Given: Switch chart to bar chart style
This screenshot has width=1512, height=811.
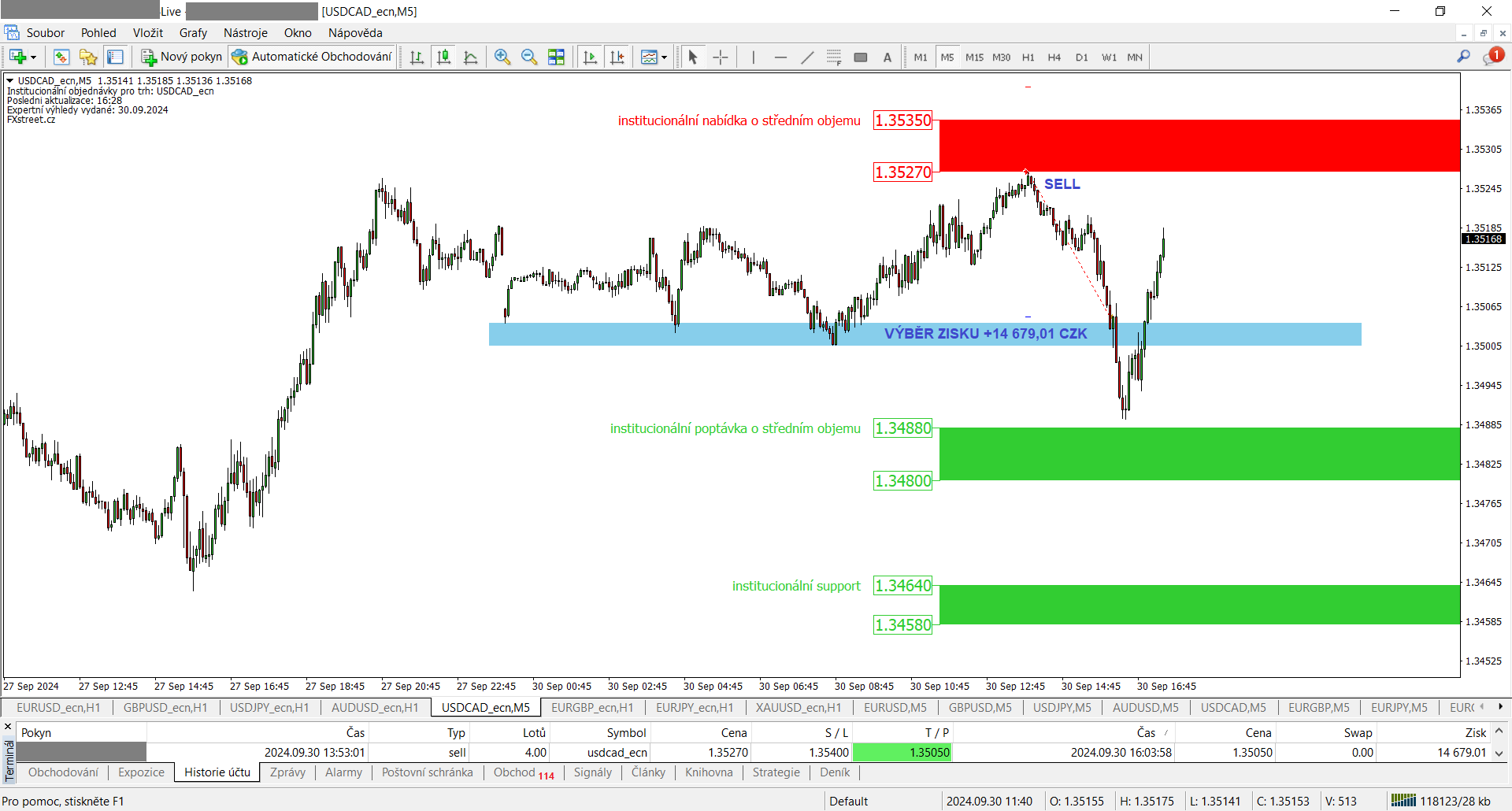Looking at the screenshot, I should click(417, 57).
